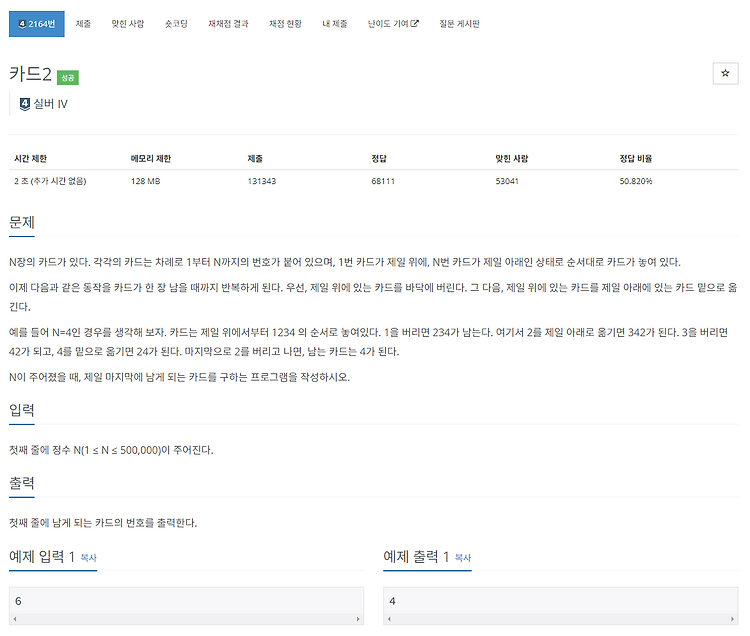The height and width of the screenshot is (636, 750).
Task: Click the example input box containing 6
Action: (x=186, y=601)
